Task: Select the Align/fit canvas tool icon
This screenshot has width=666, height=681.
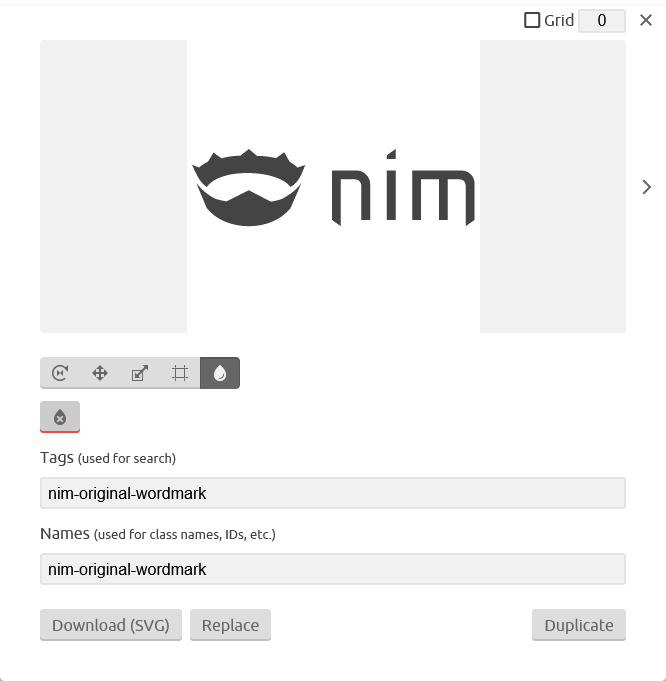Action: (180, 373)
